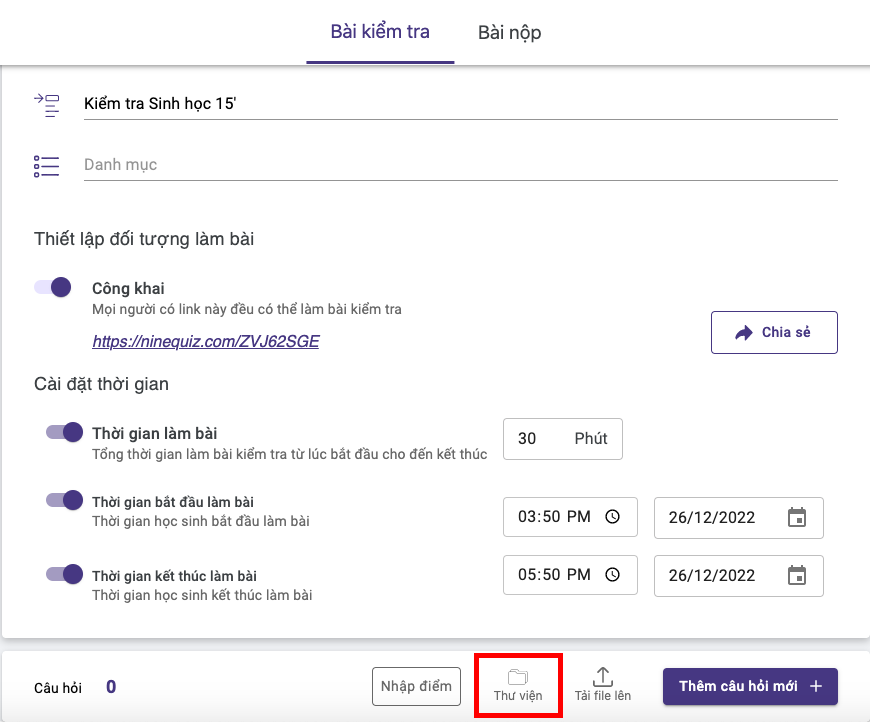Click Thêm câu hỏi mới button

[x=749, y=686]
